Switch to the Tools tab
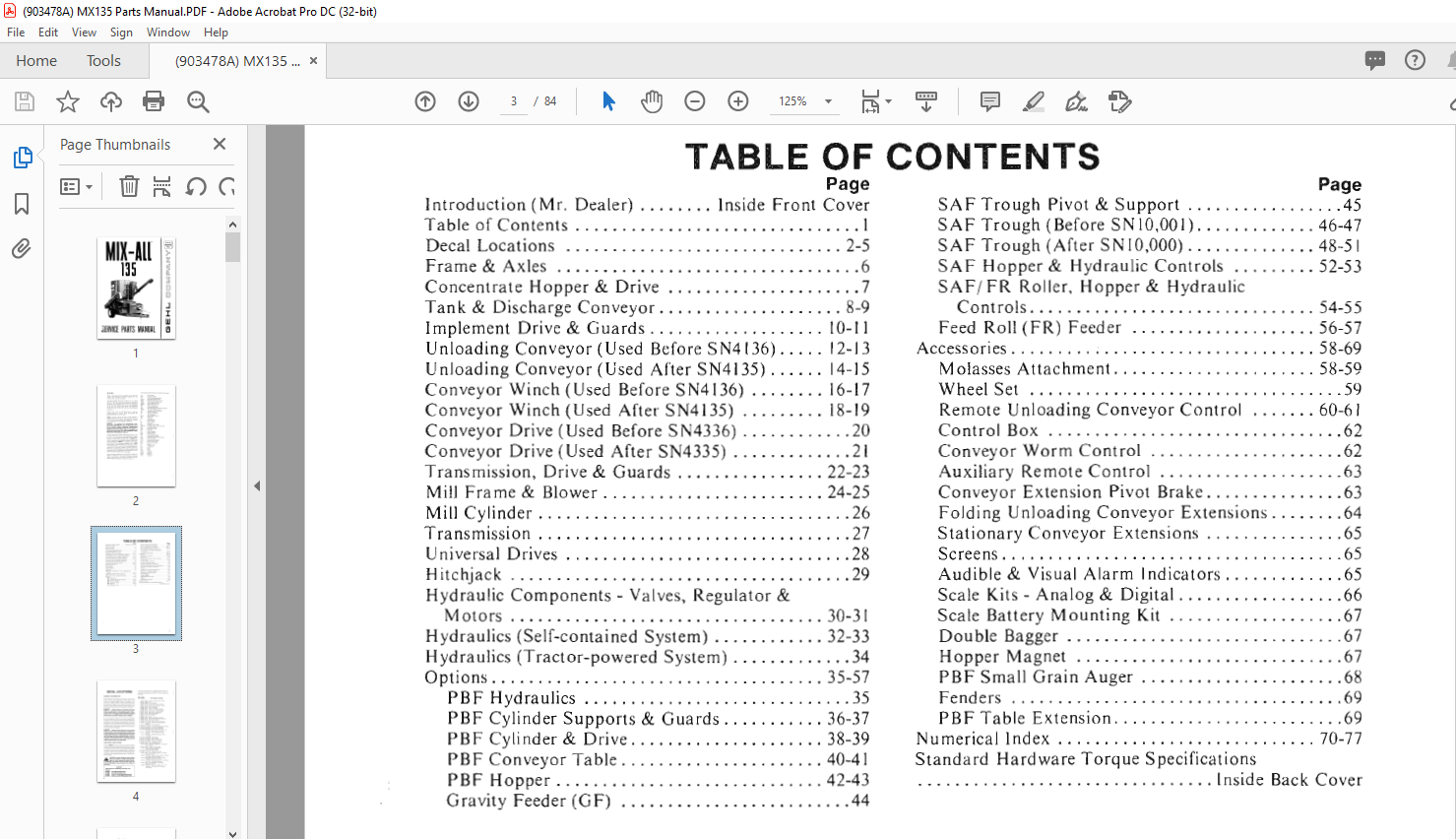Screen dimensions: 1456x839 [x=103, y=60]
